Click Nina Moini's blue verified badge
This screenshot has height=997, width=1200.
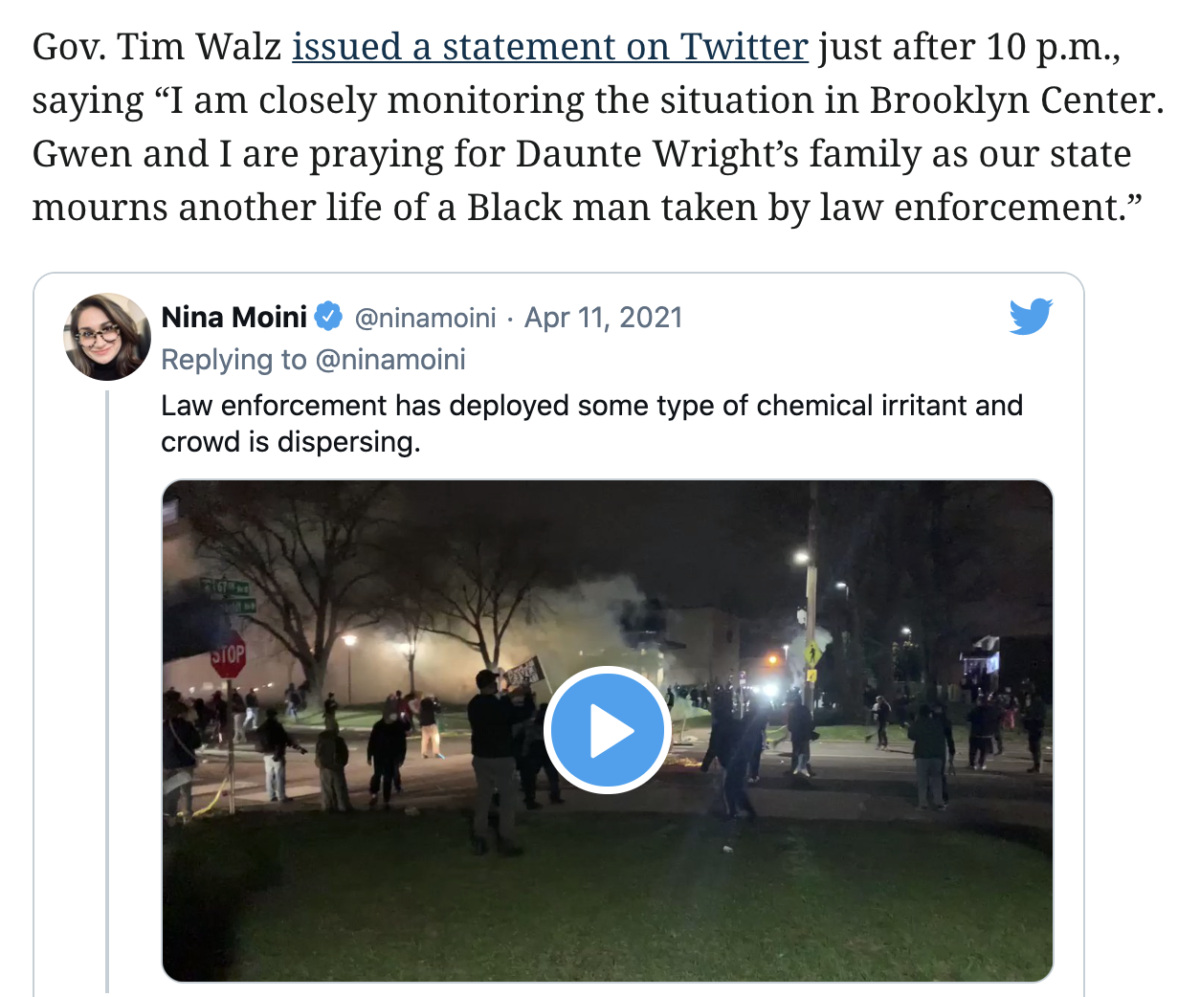coord(329,318)
